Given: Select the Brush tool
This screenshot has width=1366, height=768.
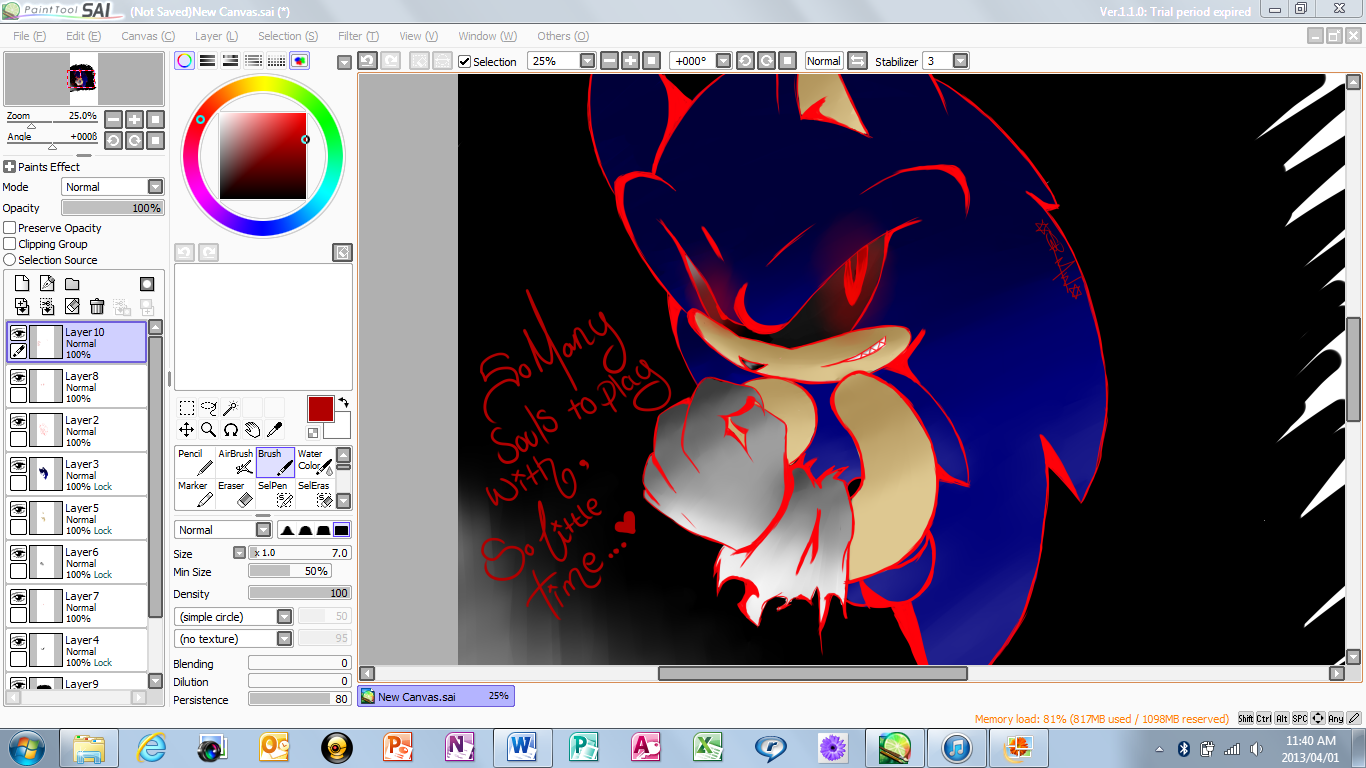Looking at the screenshot, I should click(275, 461).
